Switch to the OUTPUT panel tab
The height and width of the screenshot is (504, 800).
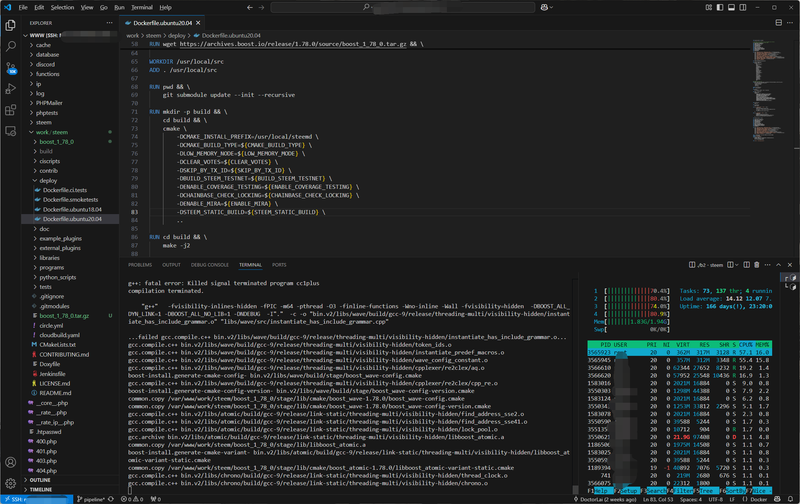(171, 265)
